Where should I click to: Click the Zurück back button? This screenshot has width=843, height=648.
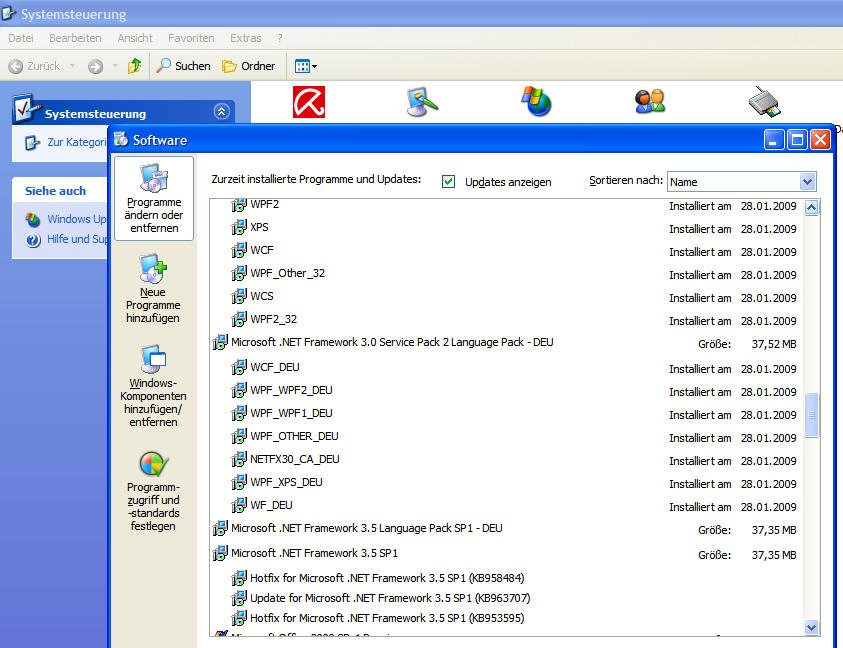coord(34,66)
